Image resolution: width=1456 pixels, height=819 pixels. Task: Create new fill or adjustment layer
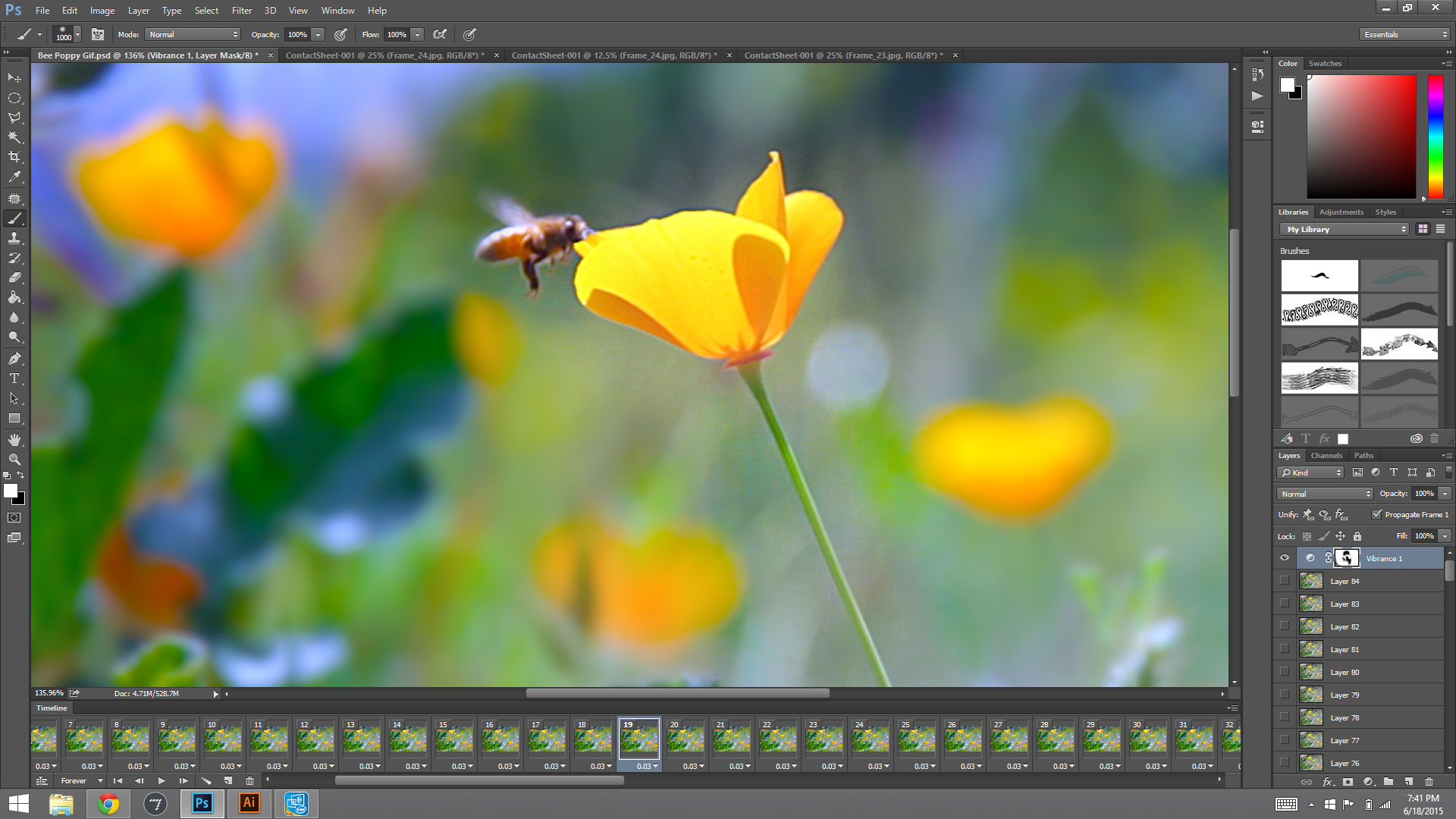coord(1368,782)
